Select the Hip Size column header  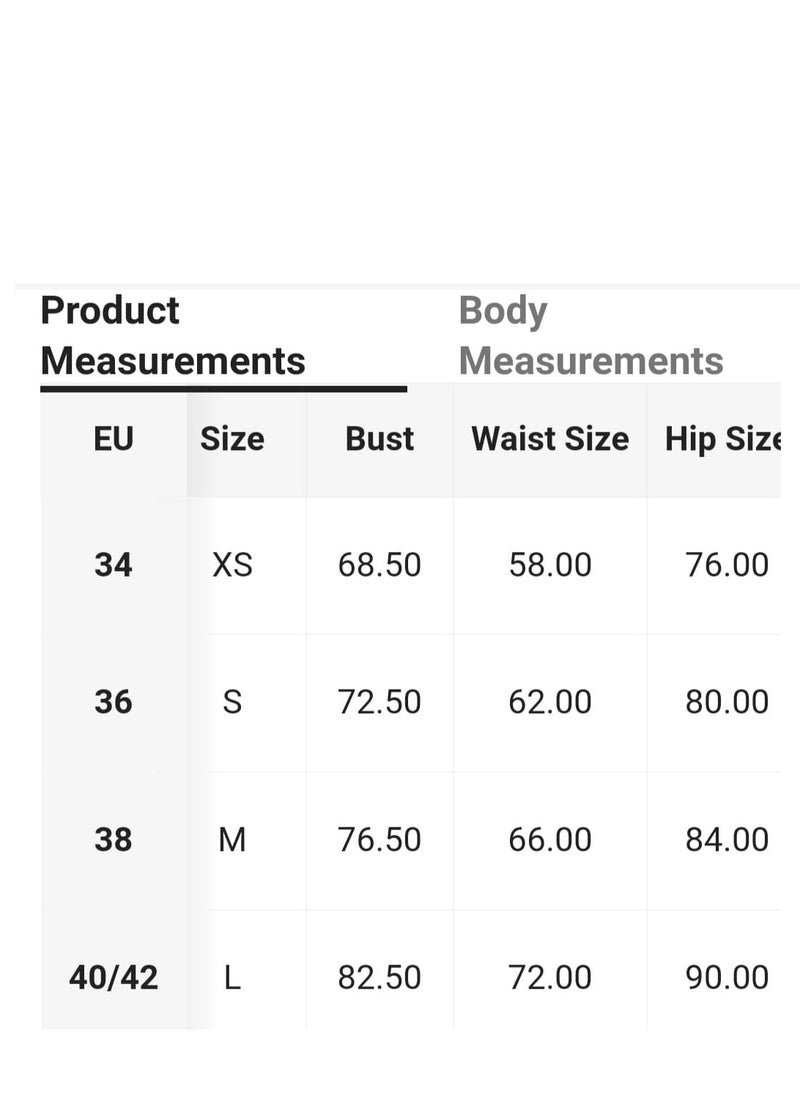coord(723,440)
